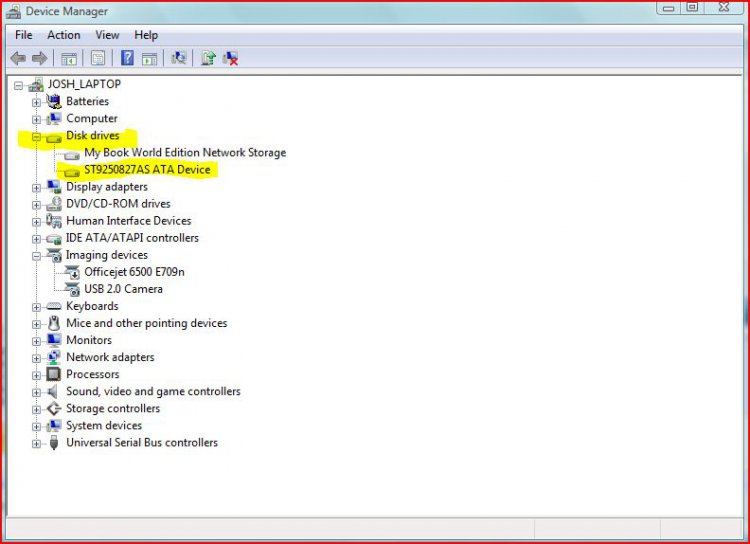Click the Back arrow in the toolbar
Image resolution: width=750 pixels, height=544 pixels.
tap(18, 58)
